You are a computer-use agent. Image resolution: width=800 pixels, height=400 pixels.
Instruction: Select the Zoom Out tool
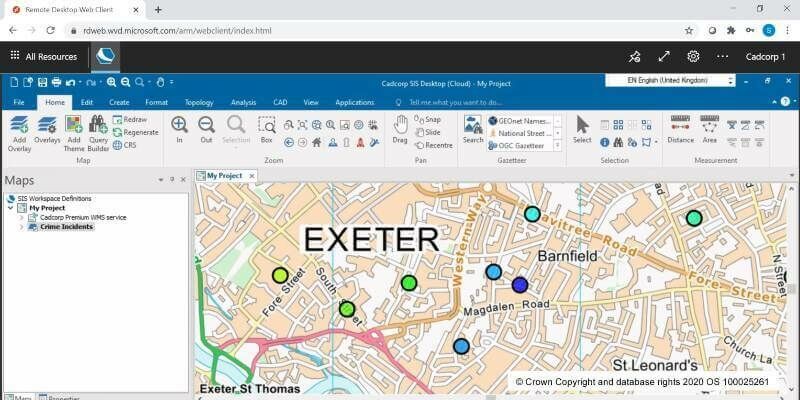(x=206, y=130)
